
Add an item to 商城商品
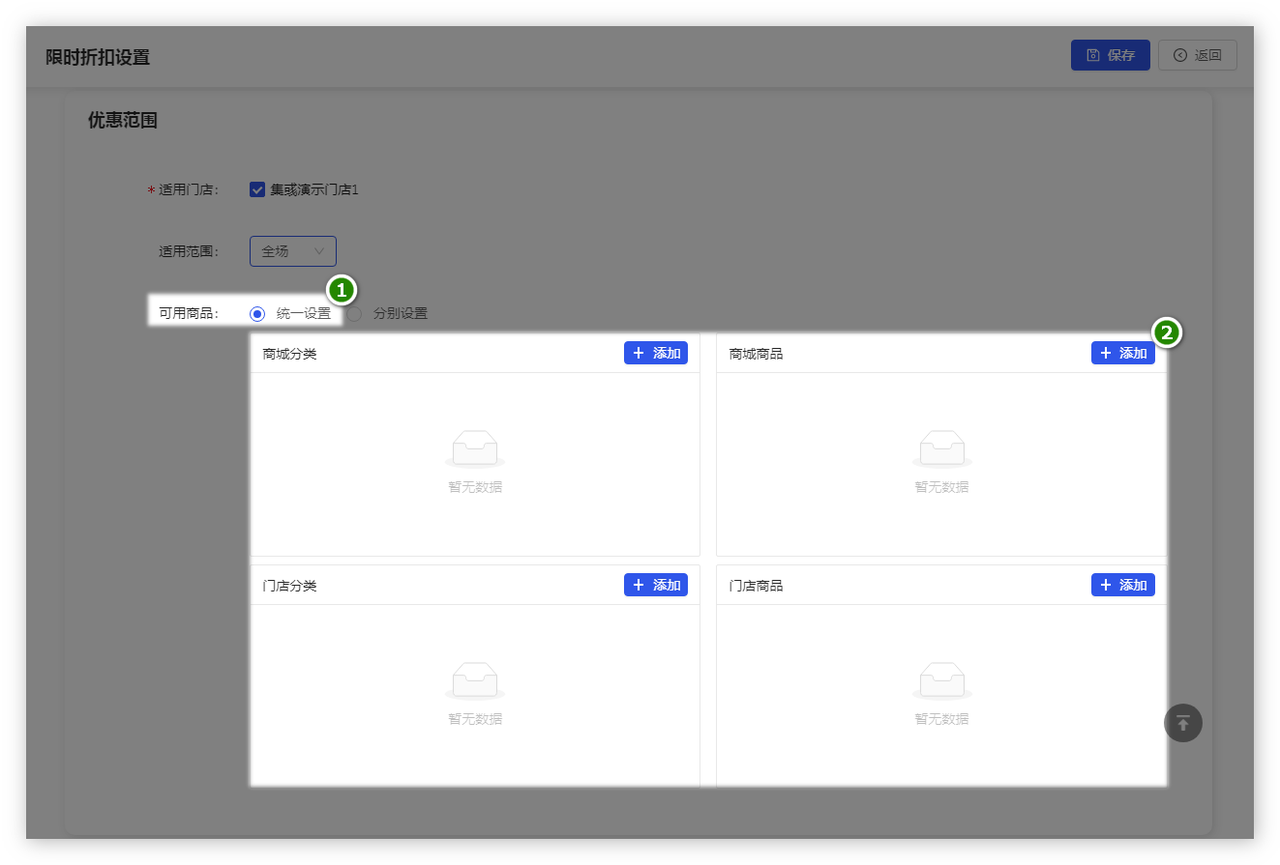pyautogui.click(x=1123, y=353)
